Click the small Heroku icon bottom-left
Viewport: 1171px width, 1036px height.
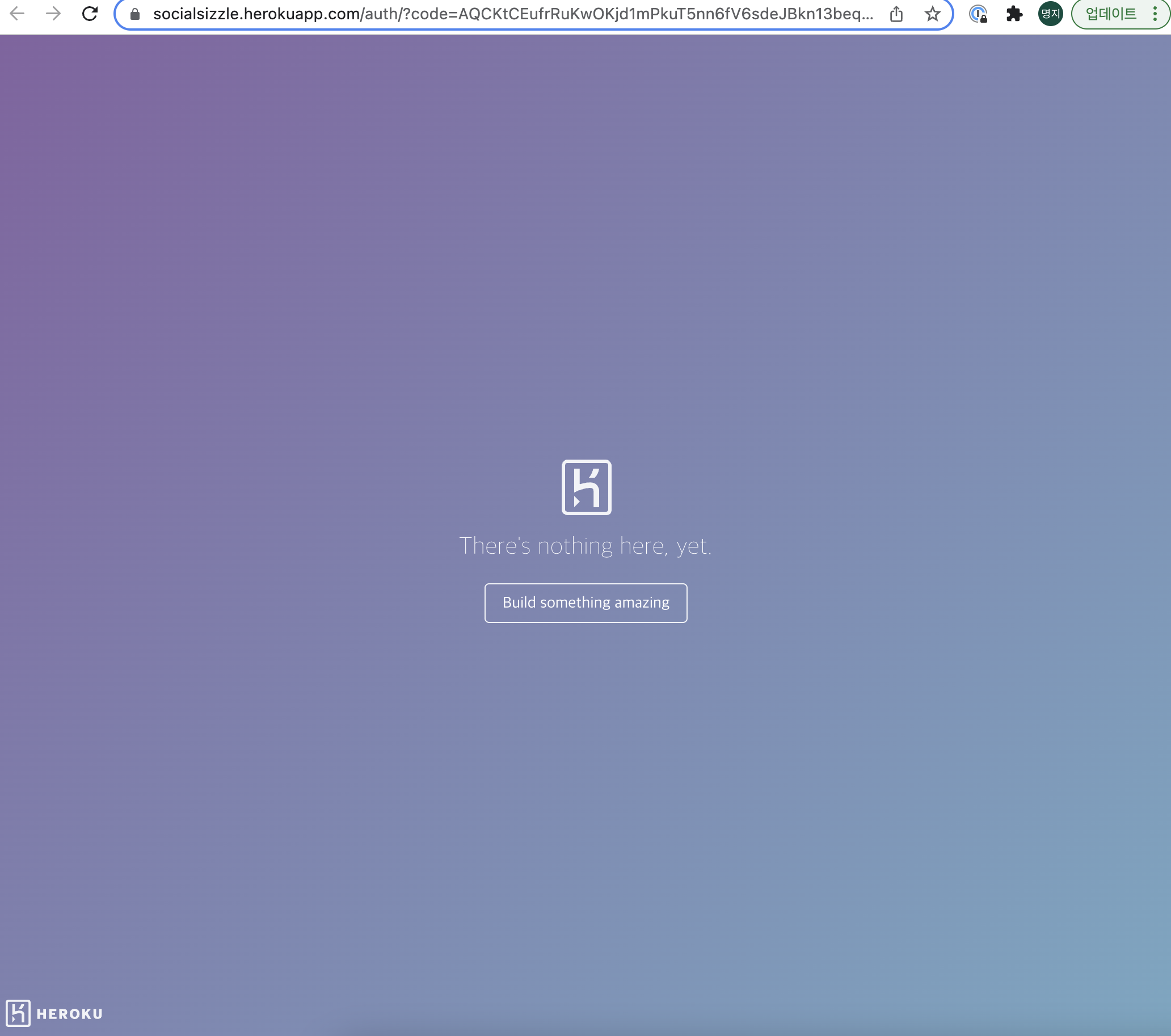[18, 1013]
